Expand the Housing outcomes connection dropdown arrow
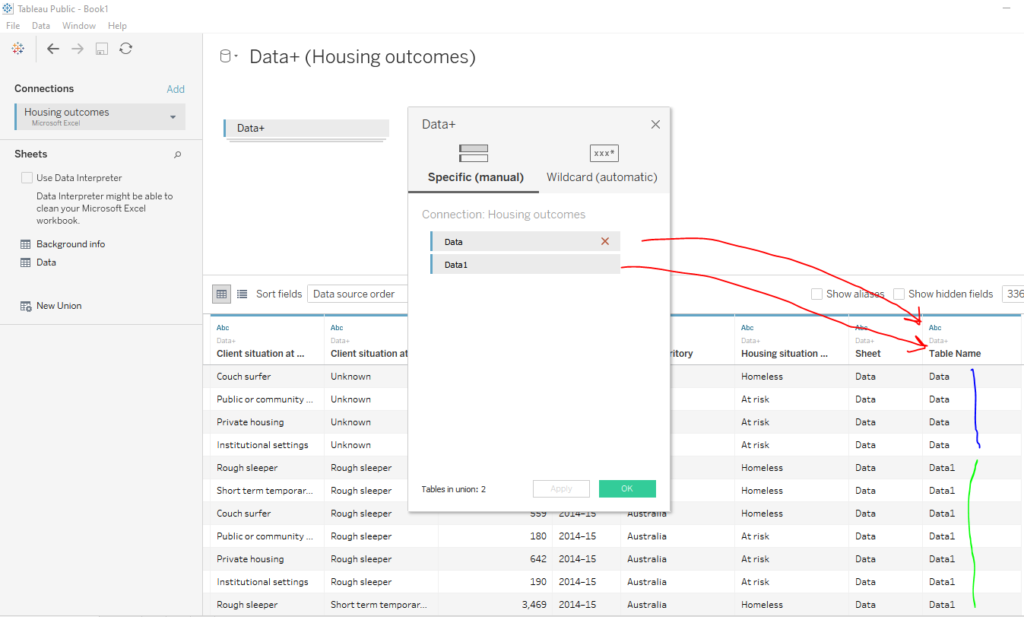 click(173, 117)
